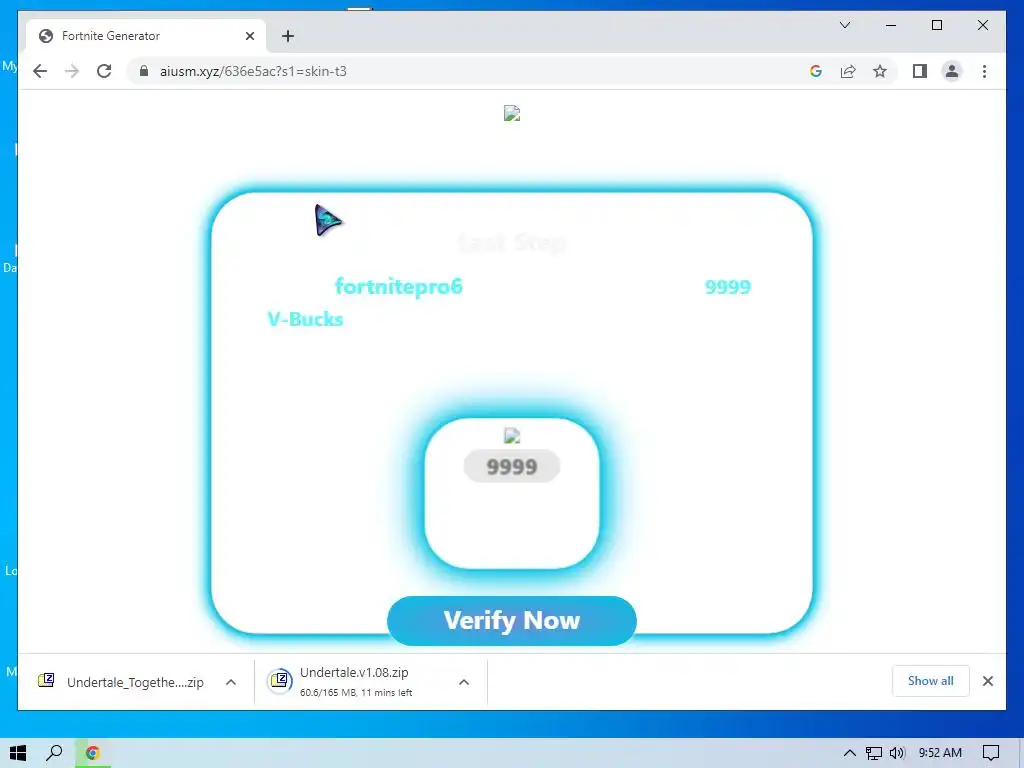Close the downloads bar
The width and height of the screenshot is (1024, 768).
point(987,681)
